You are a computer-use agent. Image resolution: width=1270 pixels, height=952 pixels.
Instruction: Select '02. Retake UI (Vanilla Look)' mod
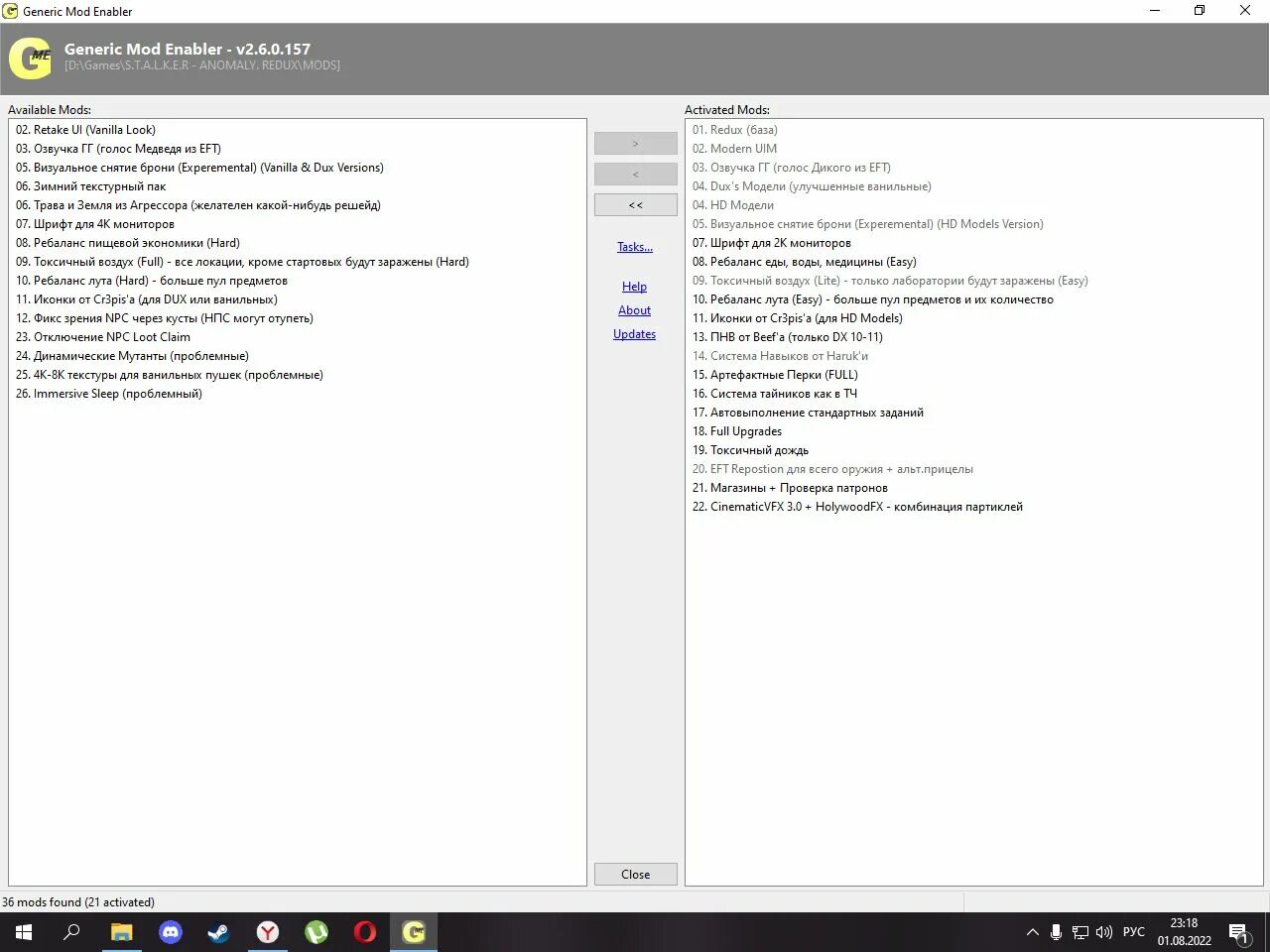click(85, 130)
